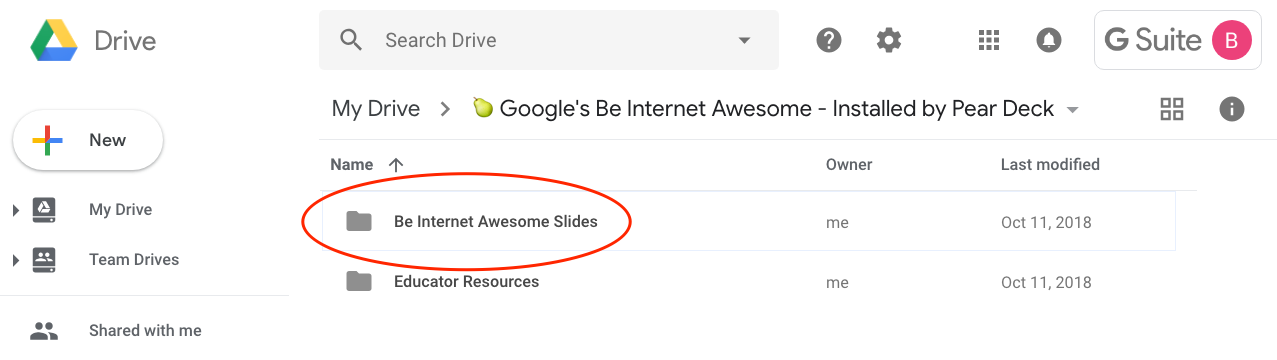Show folder details with info icon

(1232, 109)
